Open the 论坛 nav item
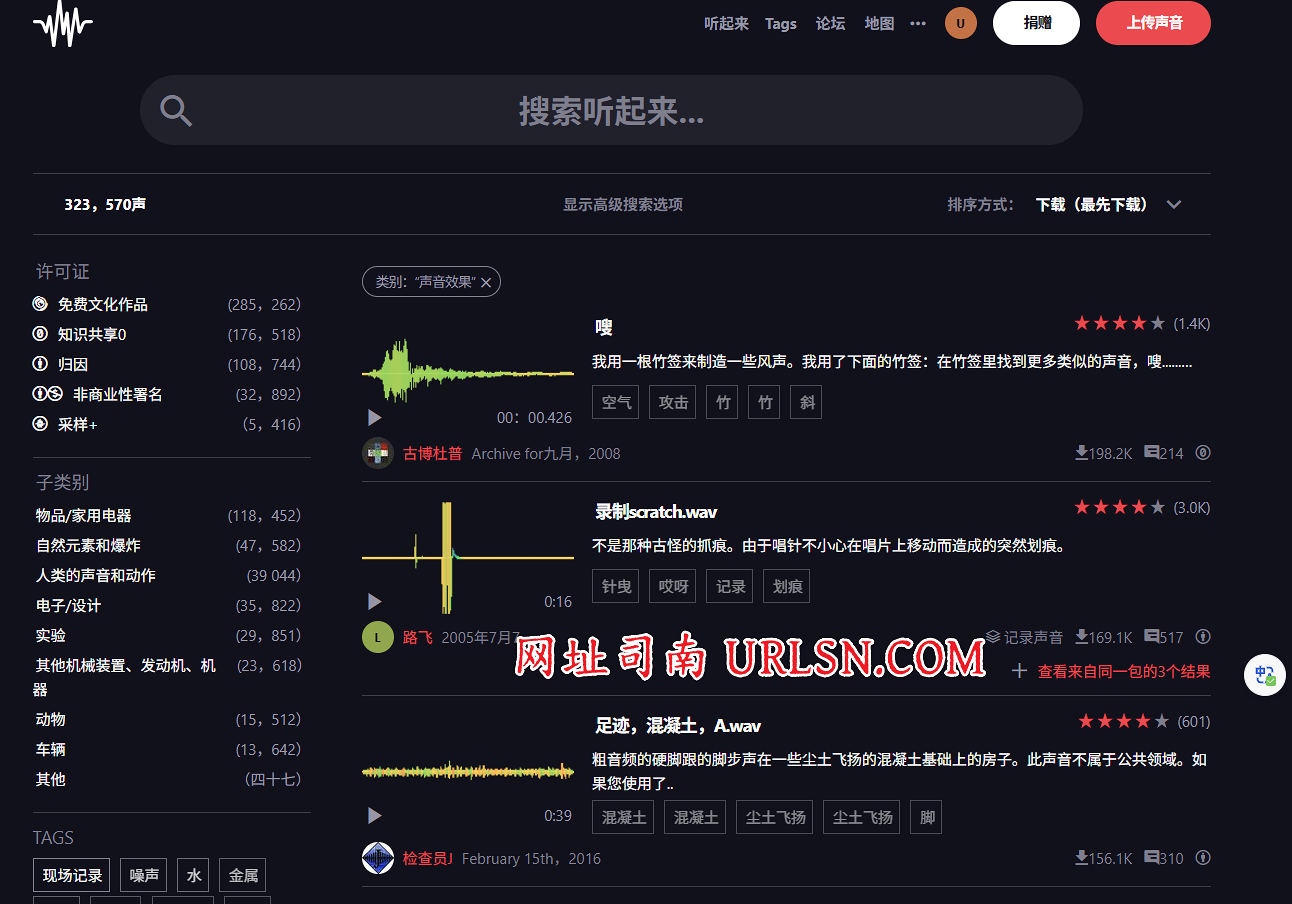The image size is (1292, 904). 830,24
